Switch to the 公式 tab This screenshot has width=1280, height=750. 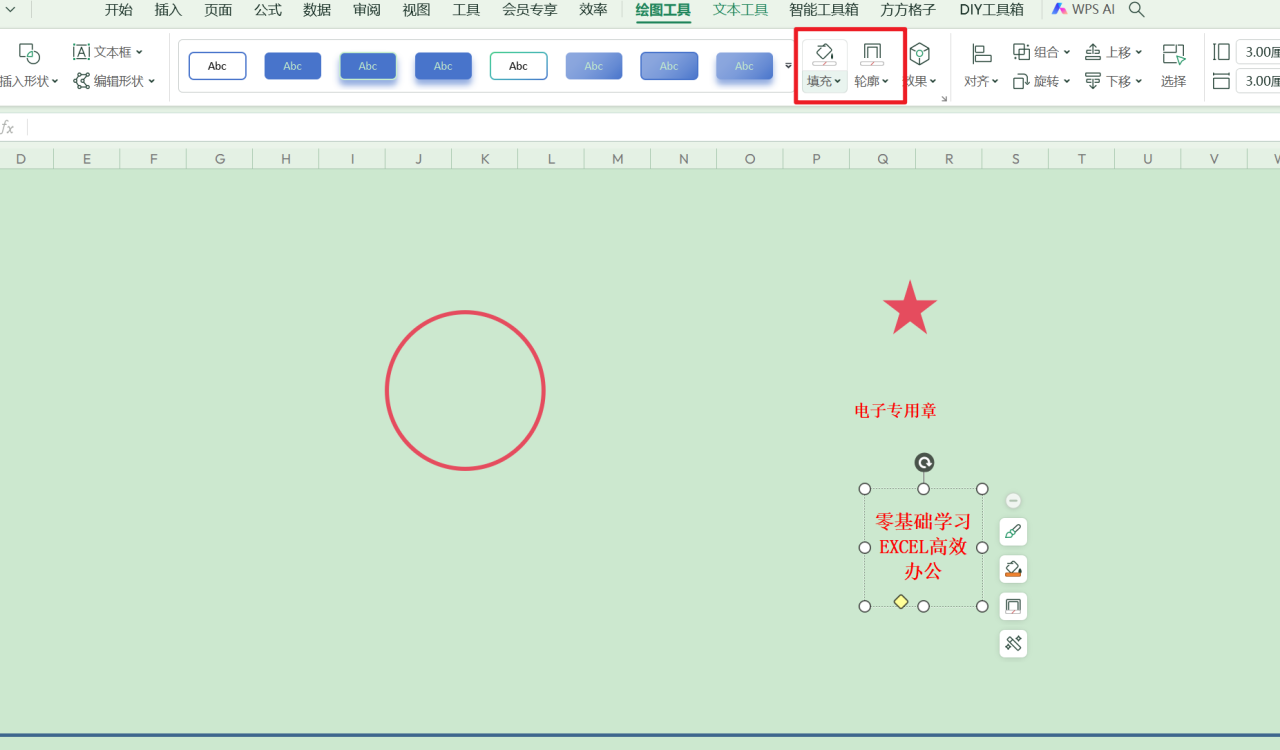click(x=267, y=10)
